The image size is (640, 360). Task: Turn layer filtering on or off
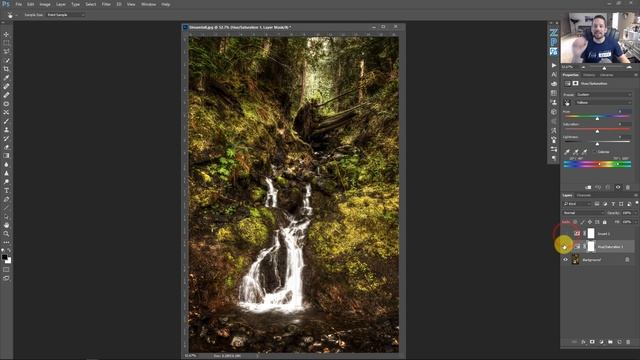pyautogui.click(x=637, y=203)
